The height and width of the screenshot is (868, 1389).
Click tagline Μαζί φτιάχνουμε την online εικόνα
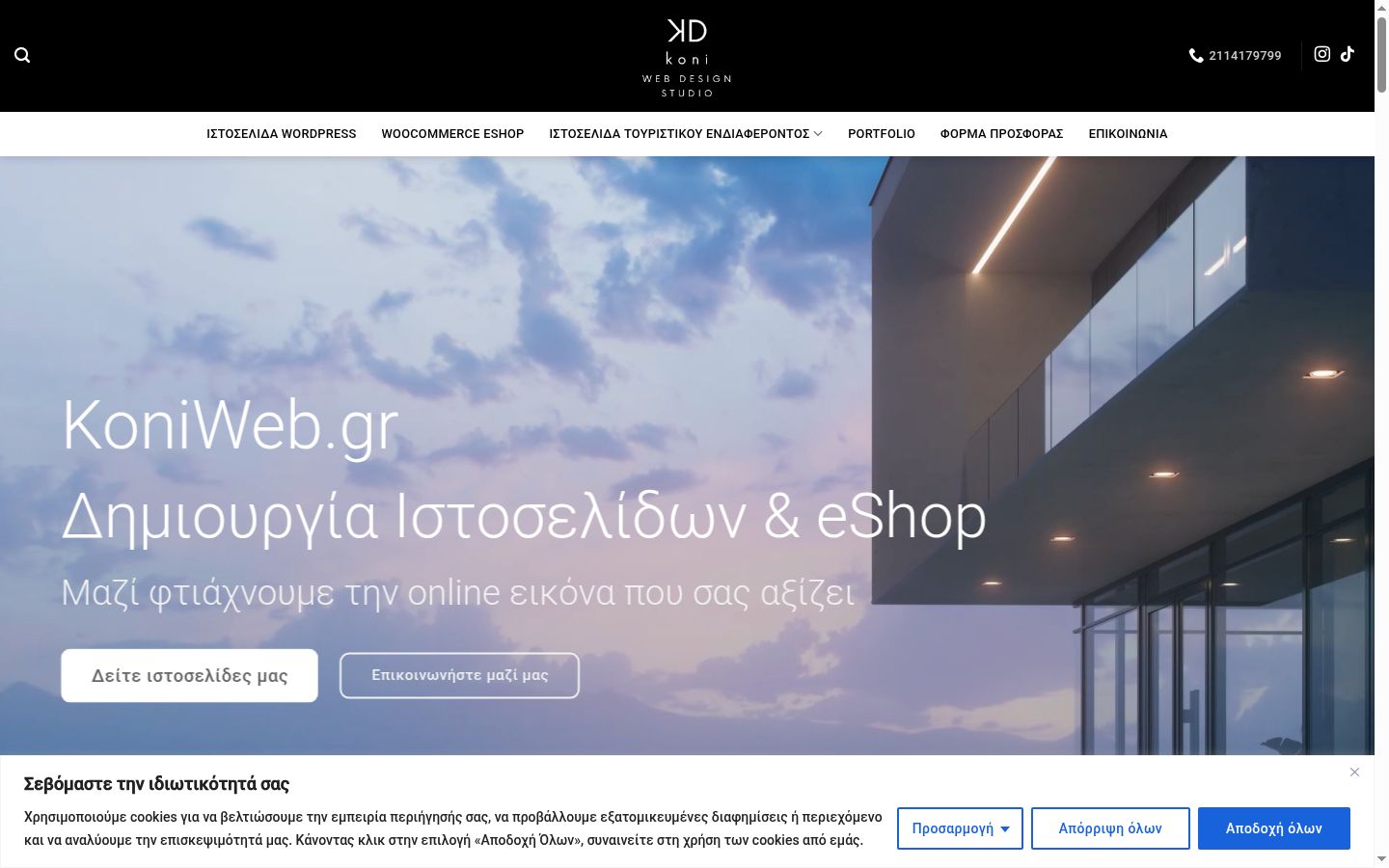click(458, 592)
